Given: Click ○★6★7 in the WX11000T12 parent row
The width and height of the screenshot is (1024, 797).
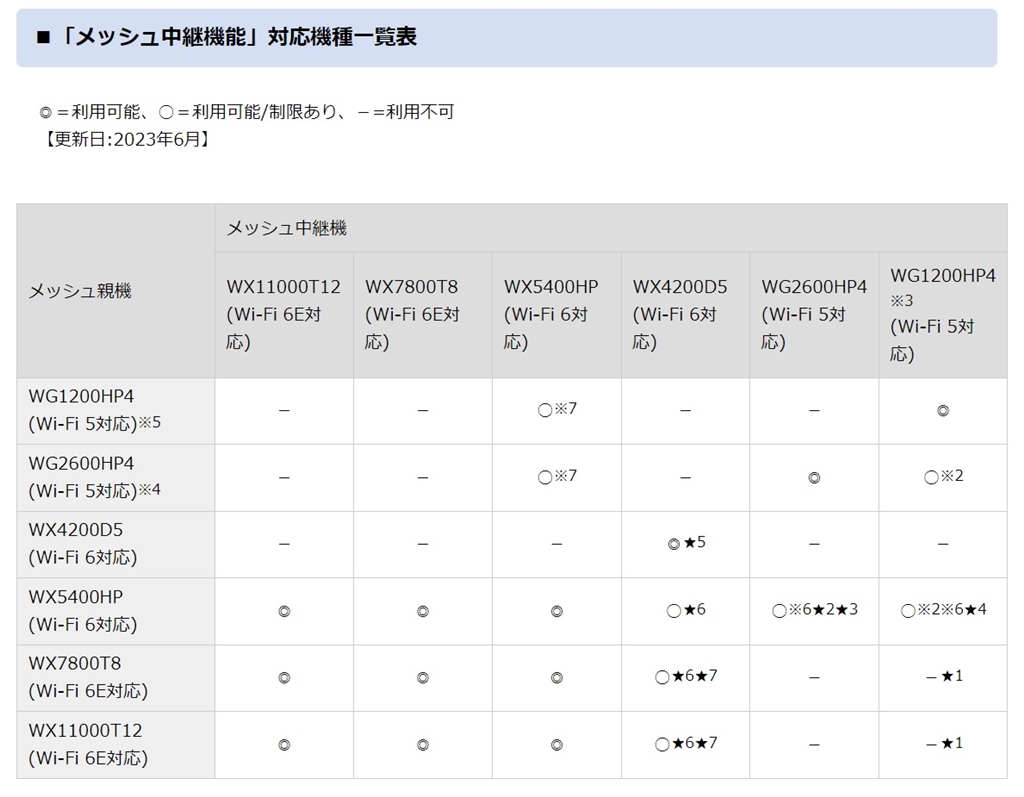Looking at the screenshot, I should (x=686, y=744).
